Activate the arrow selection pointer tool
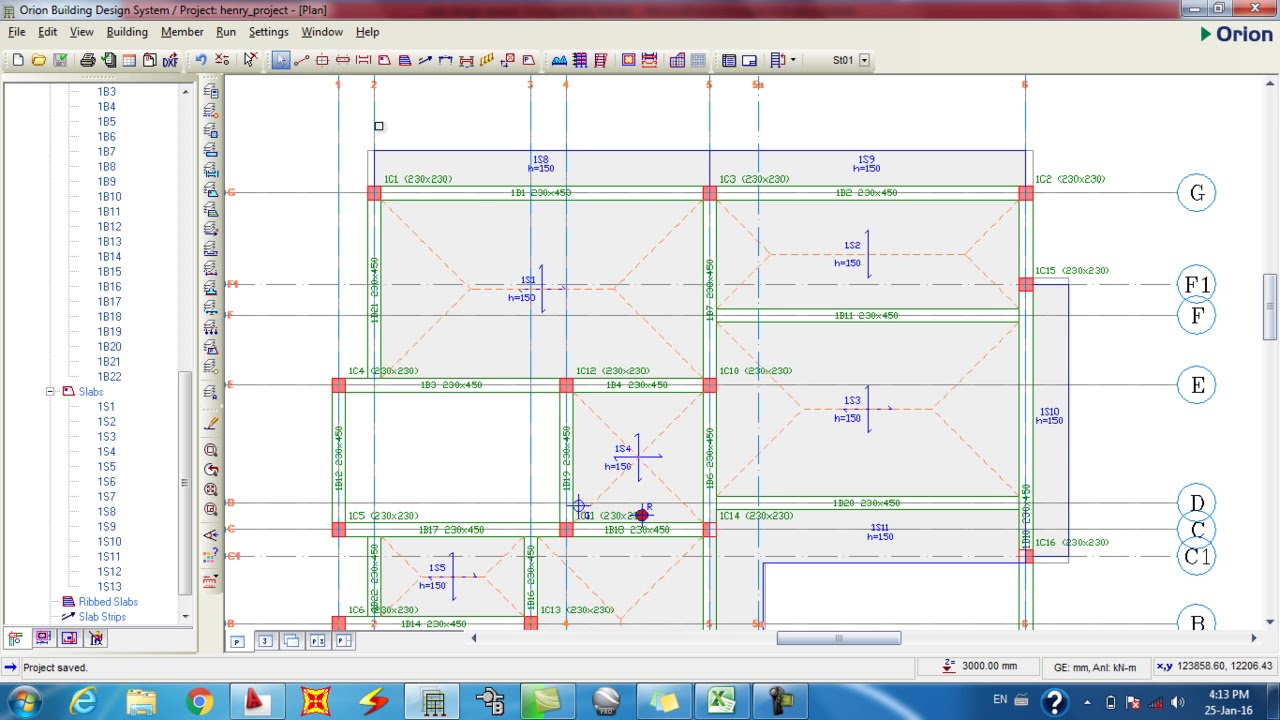The image size is (1280, 720). tap(280, 60)
